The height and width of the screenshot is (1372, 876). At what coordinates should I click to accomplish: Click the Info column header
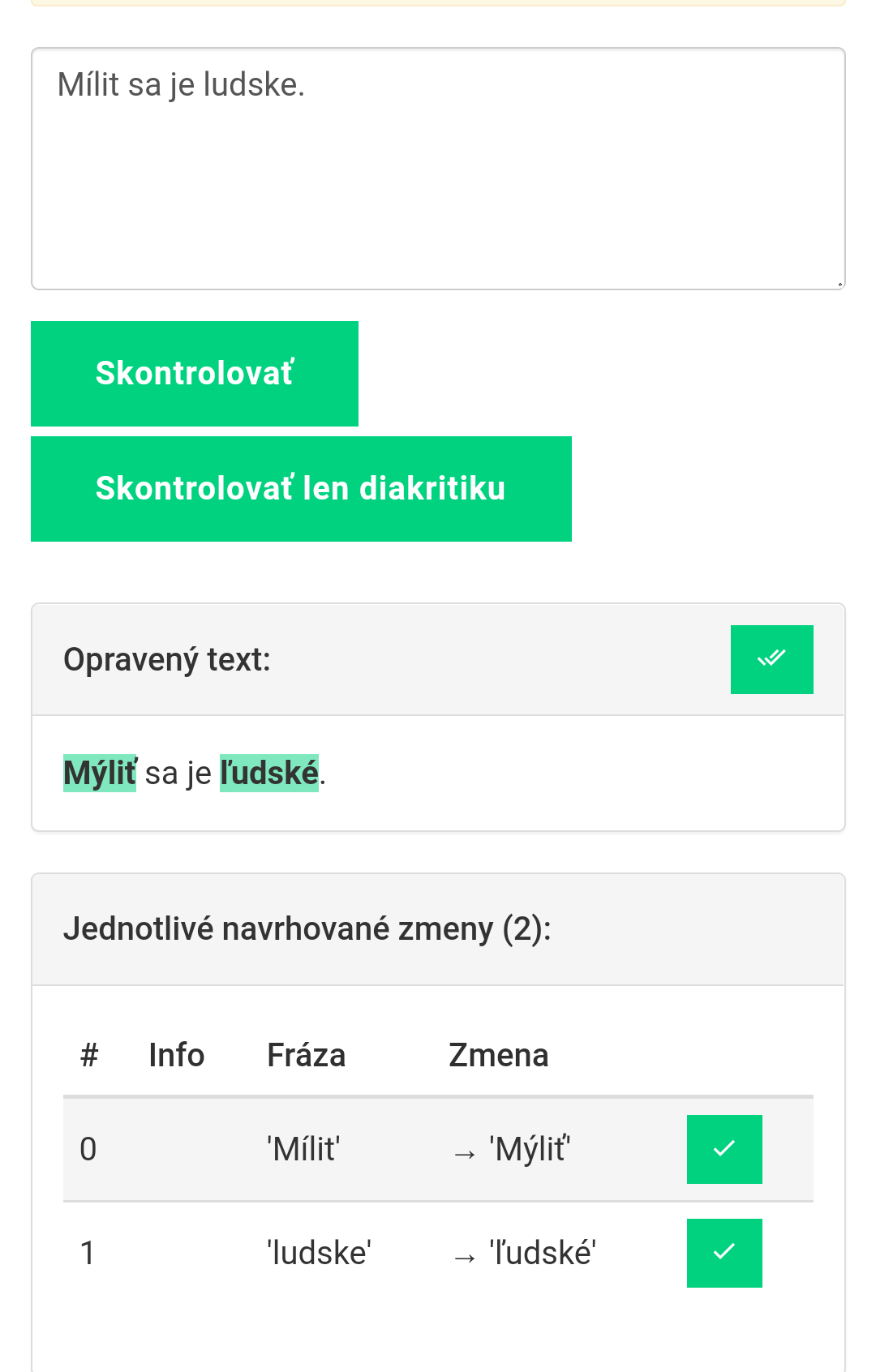point(177,1055)
